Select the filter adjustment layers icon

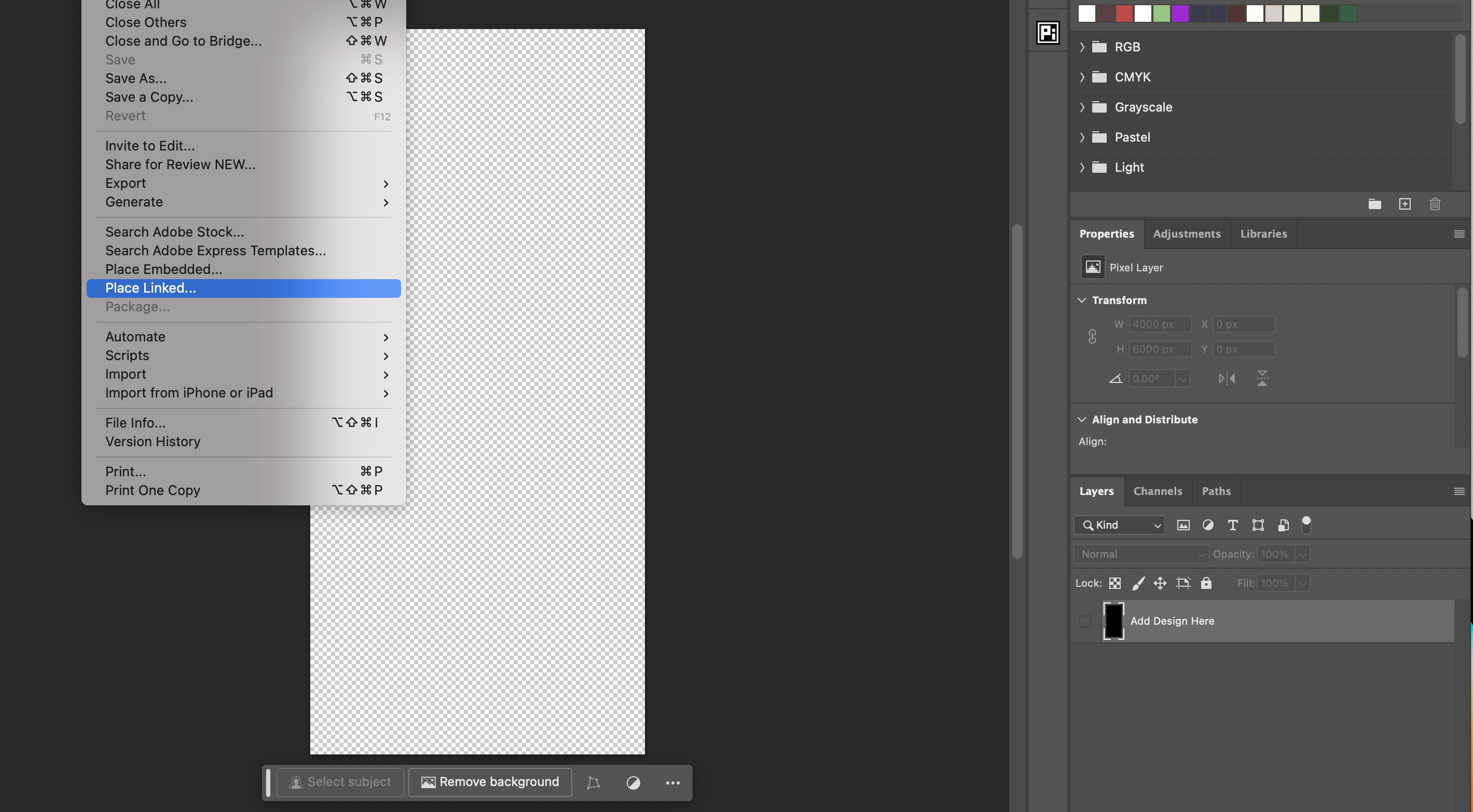click(x=1208, y=525)
